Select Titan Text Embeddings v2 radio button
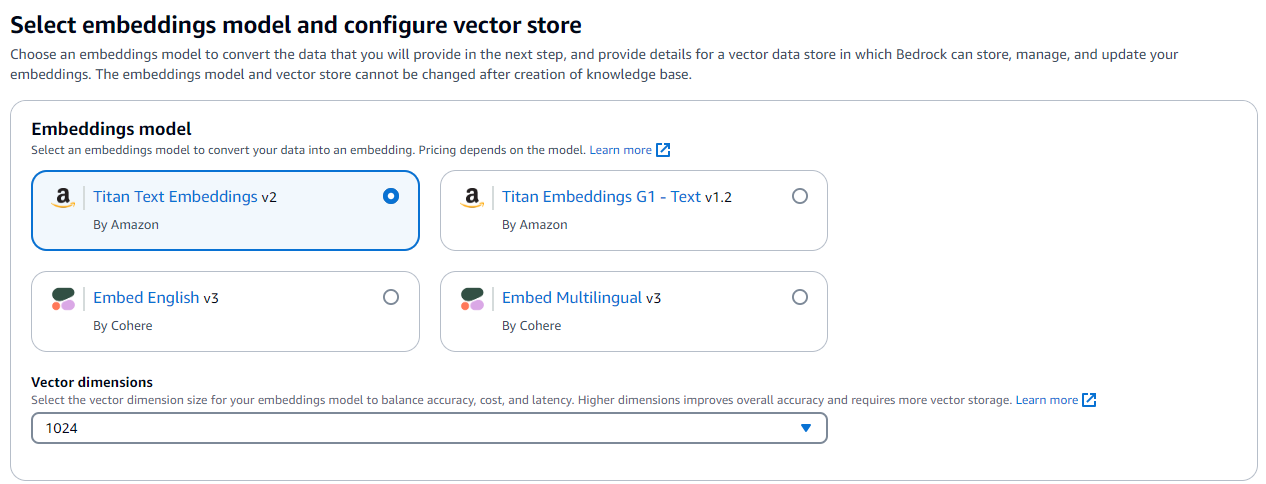The height and width of the screenshot is (484, 1266). point(391,197)
